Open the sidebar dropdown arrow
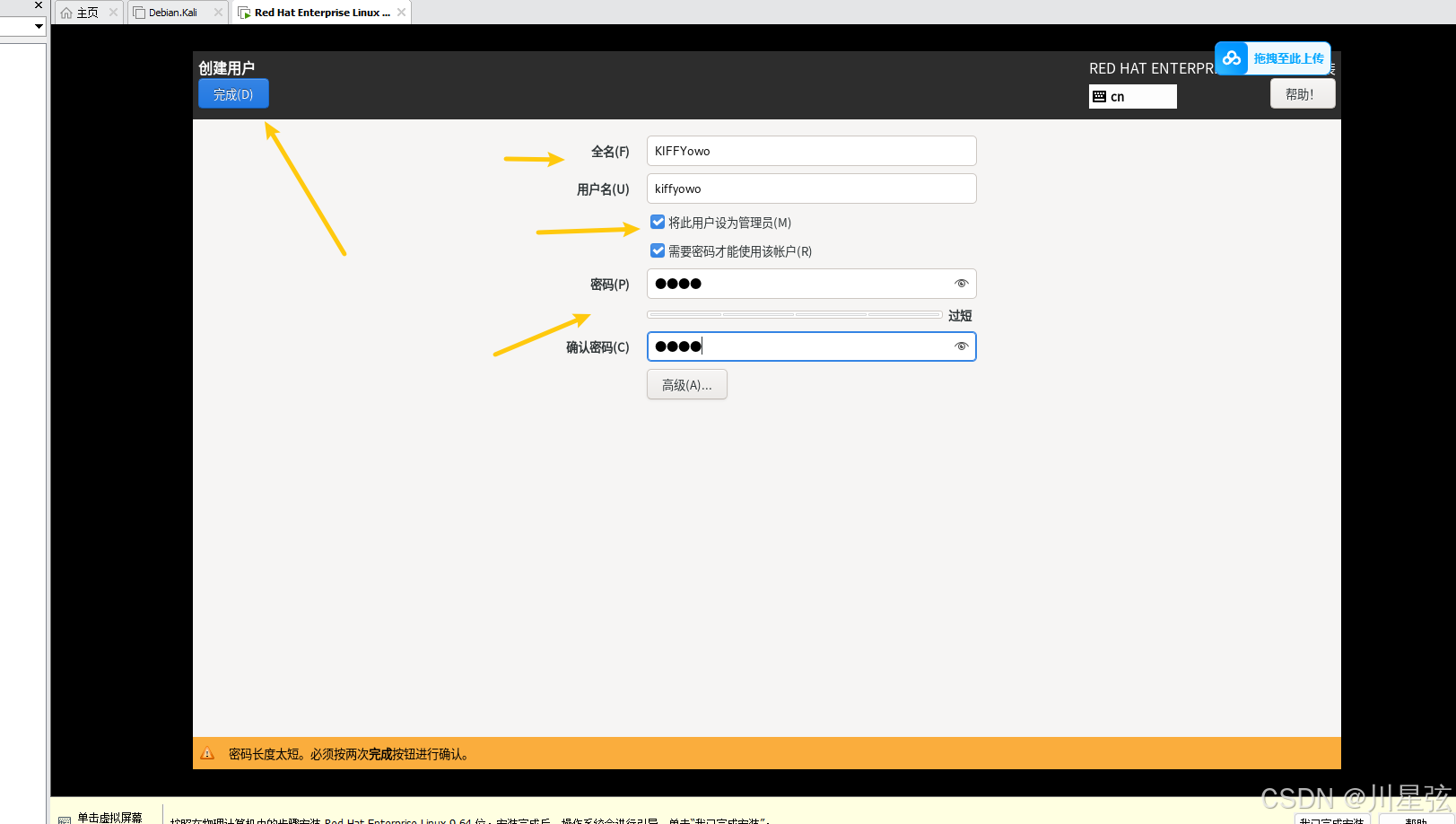This screenshot has width=1456, height=824. pyautogui.click(x=39, y=26)
